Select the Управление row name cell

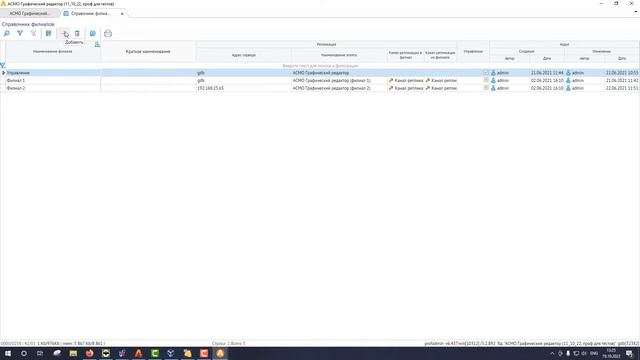coord(53,73)
